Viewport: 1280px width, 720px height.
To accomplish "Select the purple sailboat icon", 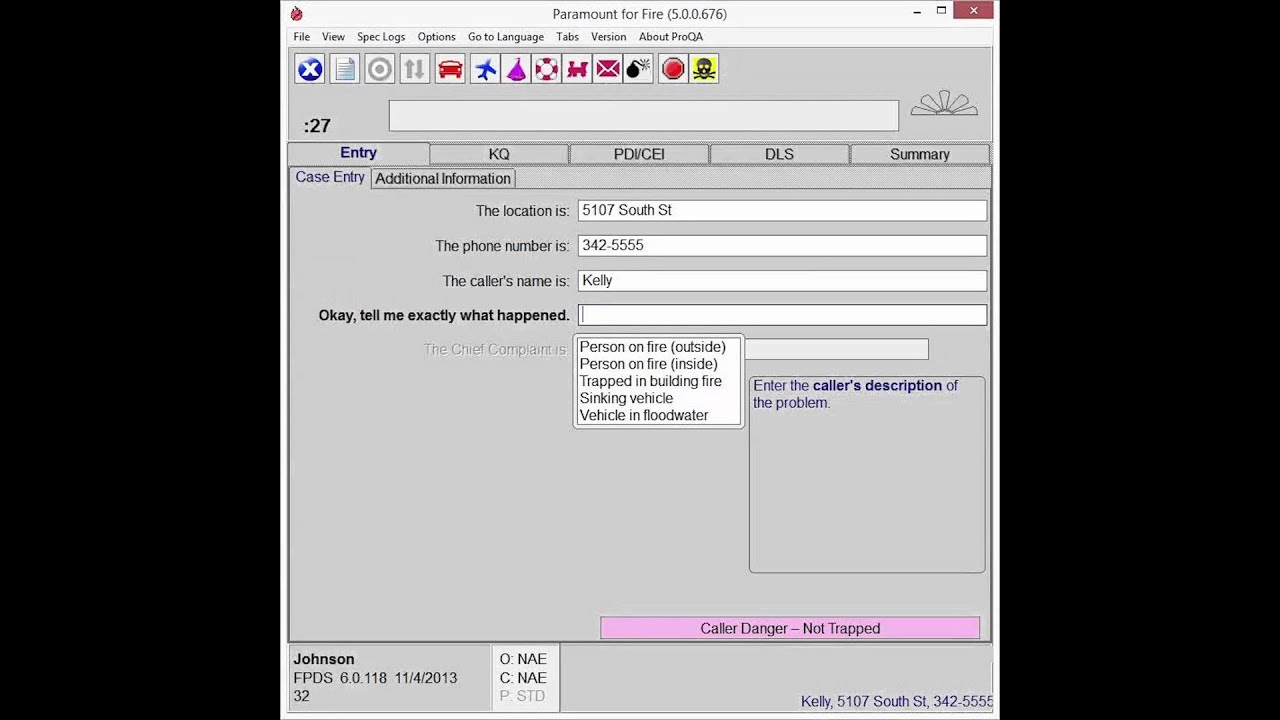I will [x=516, y=69].
